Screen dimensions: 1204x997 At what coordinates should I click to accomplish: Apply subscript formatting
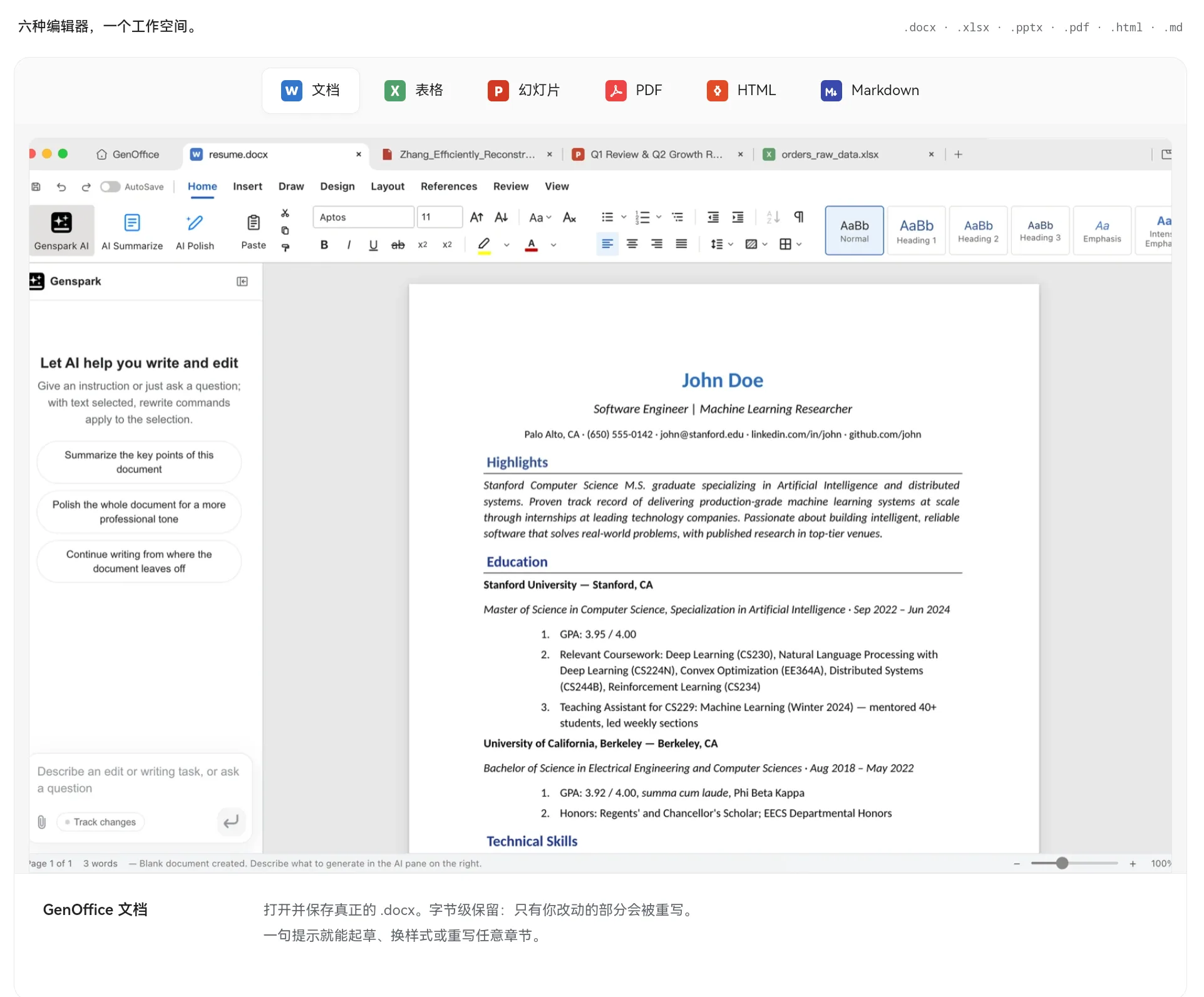coord(423,245)
